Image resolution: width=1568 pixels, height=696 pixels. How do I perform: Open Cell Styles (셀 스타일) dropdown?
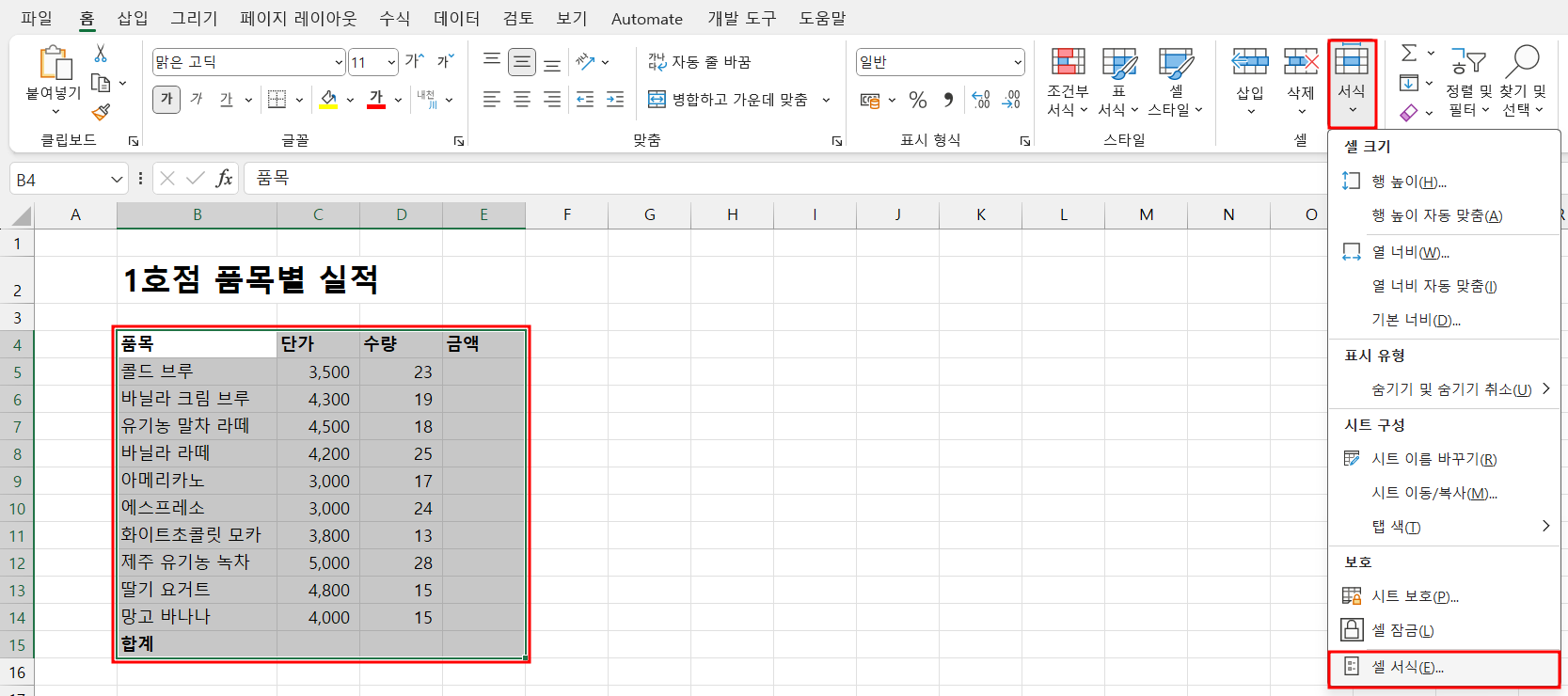(x=1176, y=83)
